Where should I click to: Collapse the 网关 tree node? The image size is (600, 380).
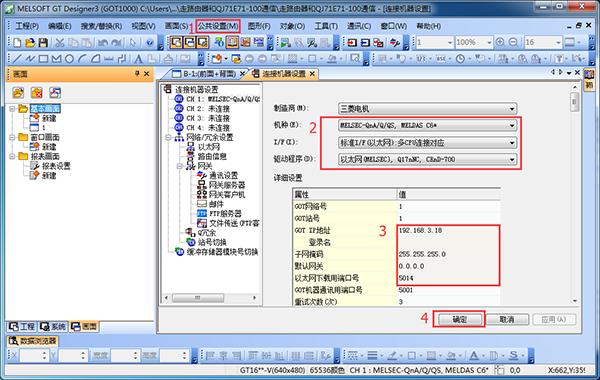pos(179,166)
